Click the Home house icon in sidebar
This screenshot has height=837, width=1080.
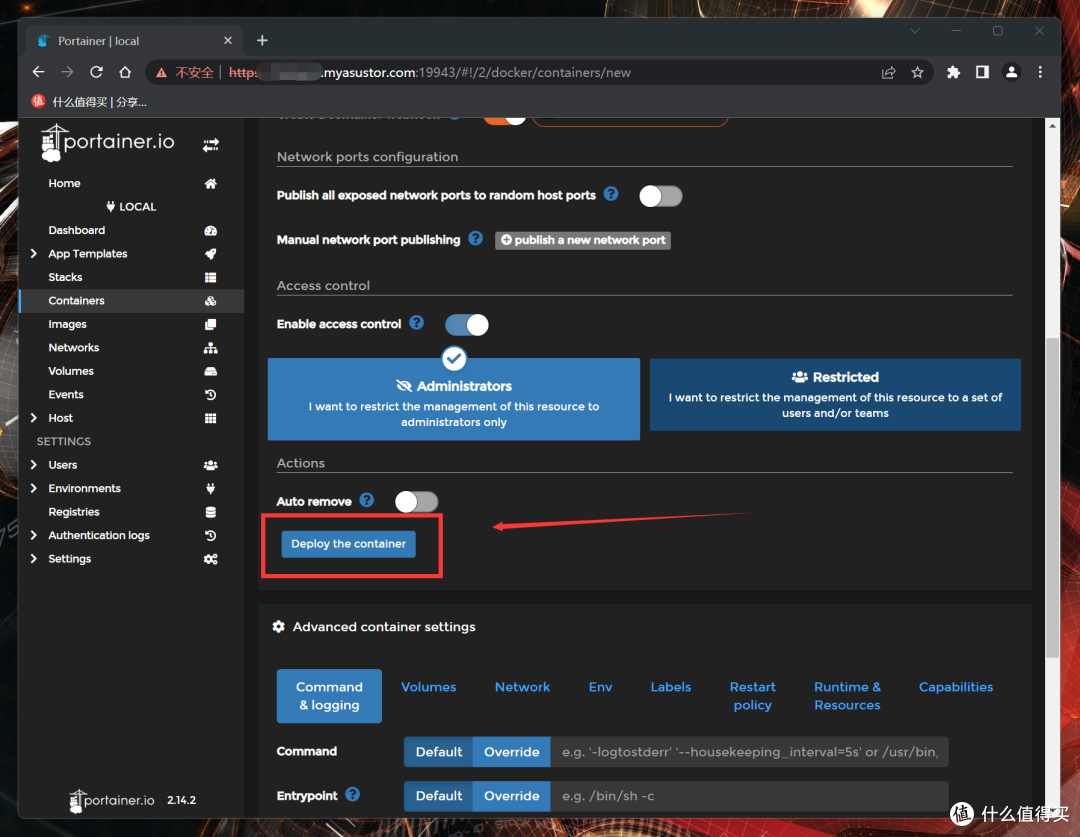point(210,184)
